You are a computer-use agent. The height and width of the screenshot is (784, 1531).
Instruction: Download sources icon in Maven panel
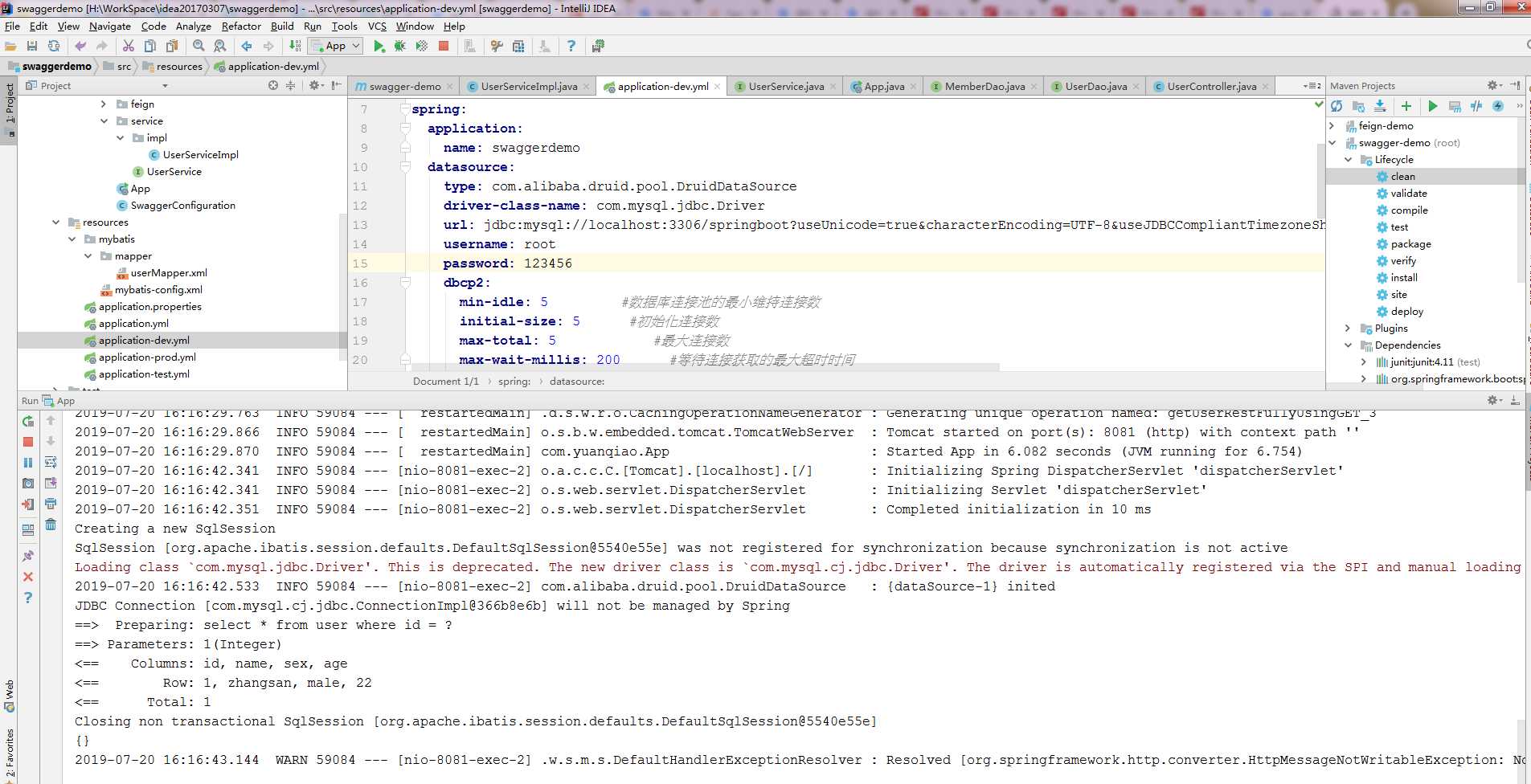tap(1380, 106)
